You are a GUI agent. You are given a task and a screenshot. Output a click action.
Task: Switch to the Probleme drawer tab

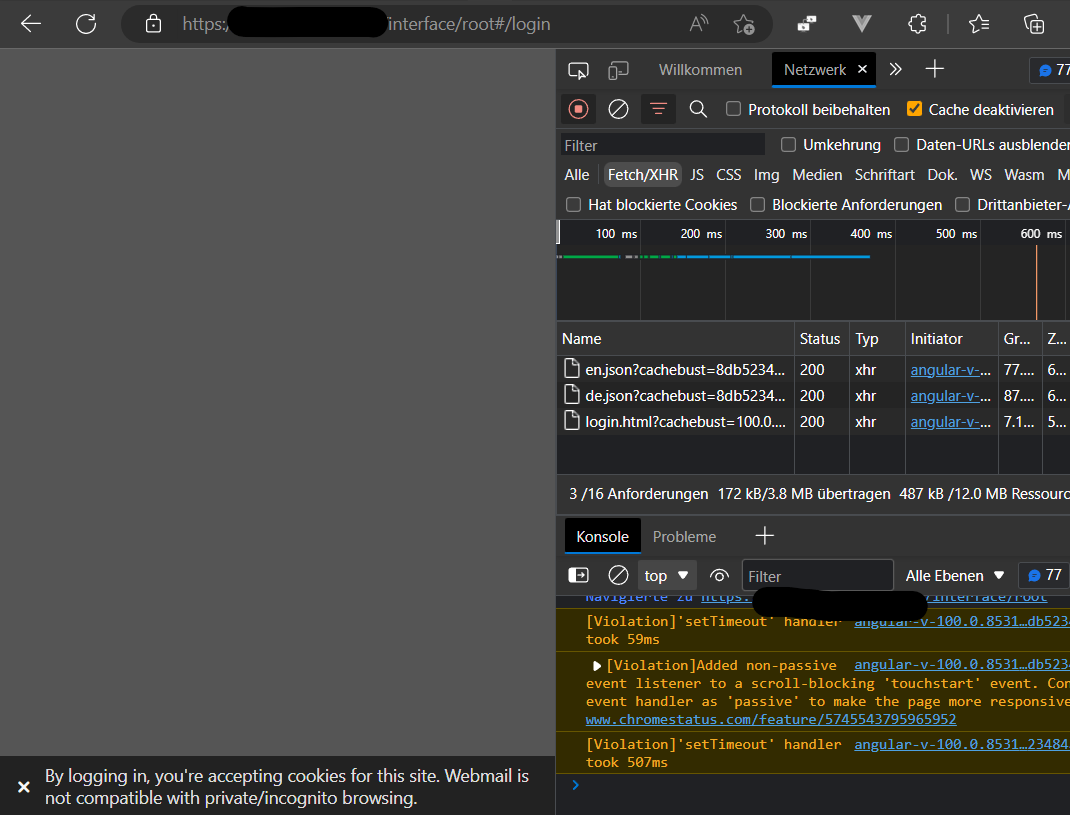pyautogui.click(x=684, y=537)
